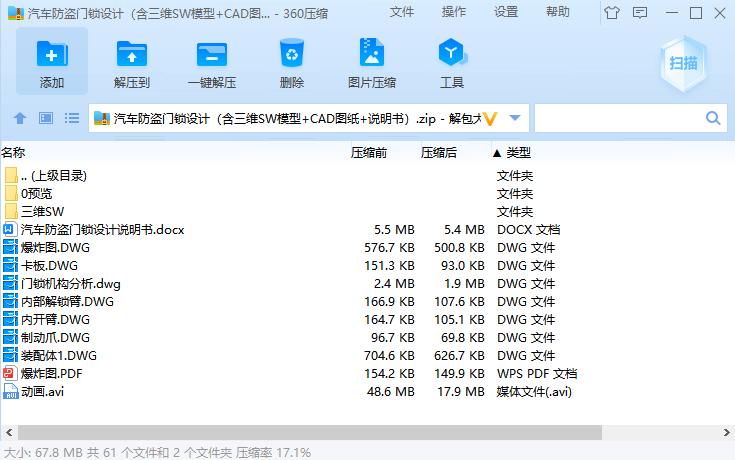735x460 pixels.
Task: Select the 内部解锁臂.DWG file name
Action: point(68,302)
